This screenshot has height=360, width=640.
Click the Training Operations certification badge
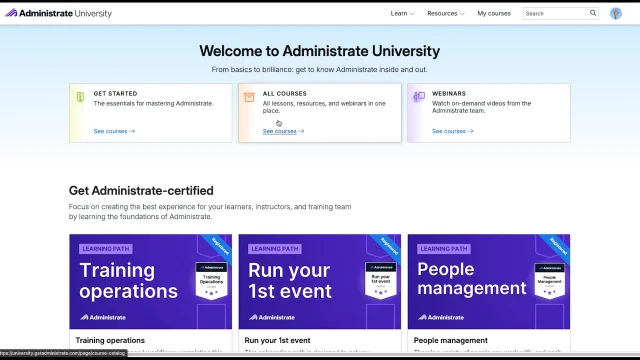tap(211, 281)
